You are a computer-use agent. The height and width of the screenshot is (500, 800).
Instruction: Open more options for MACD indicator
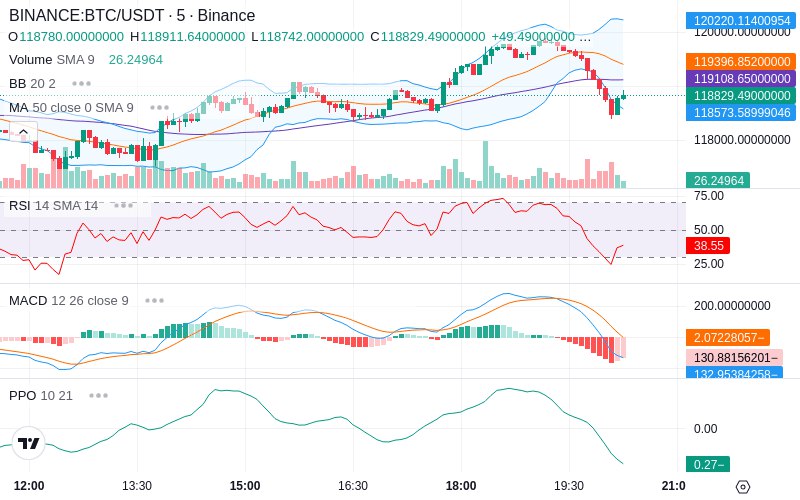click(154, 301)
